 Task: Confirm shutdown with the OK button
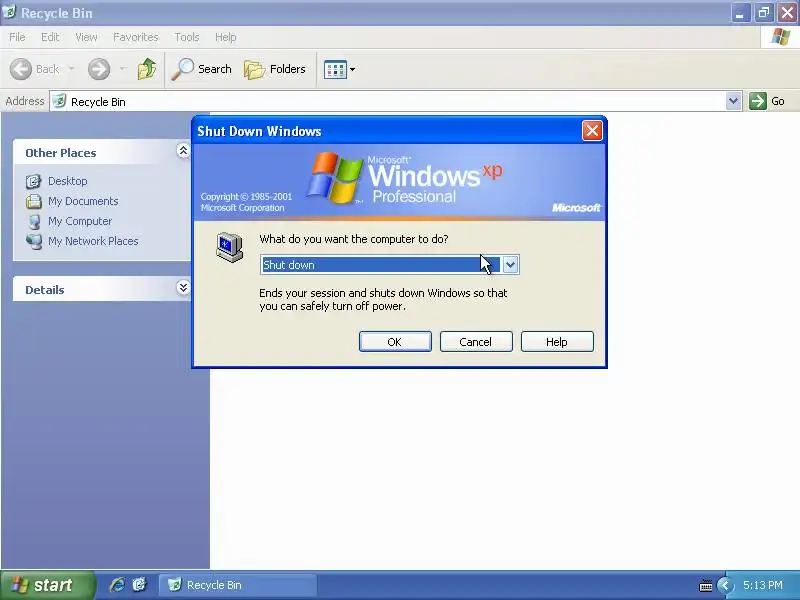[395, 342]
